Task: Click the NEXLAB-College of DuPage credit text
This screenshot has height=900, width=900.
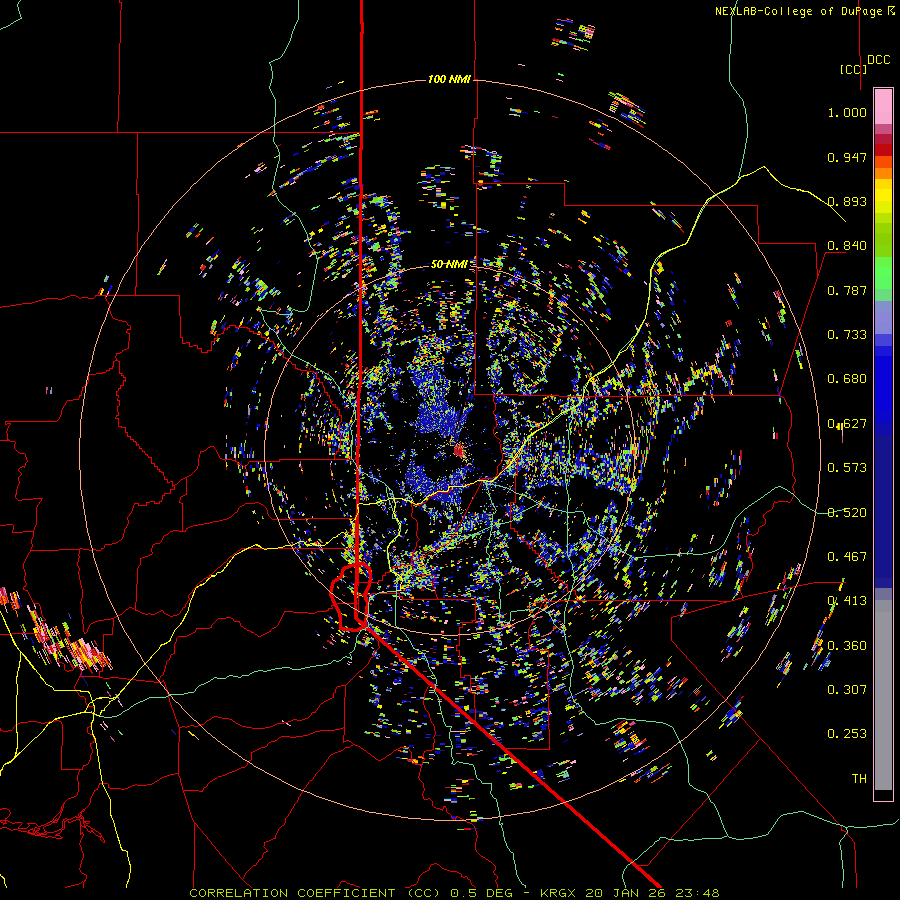Action: coord(804,11)
